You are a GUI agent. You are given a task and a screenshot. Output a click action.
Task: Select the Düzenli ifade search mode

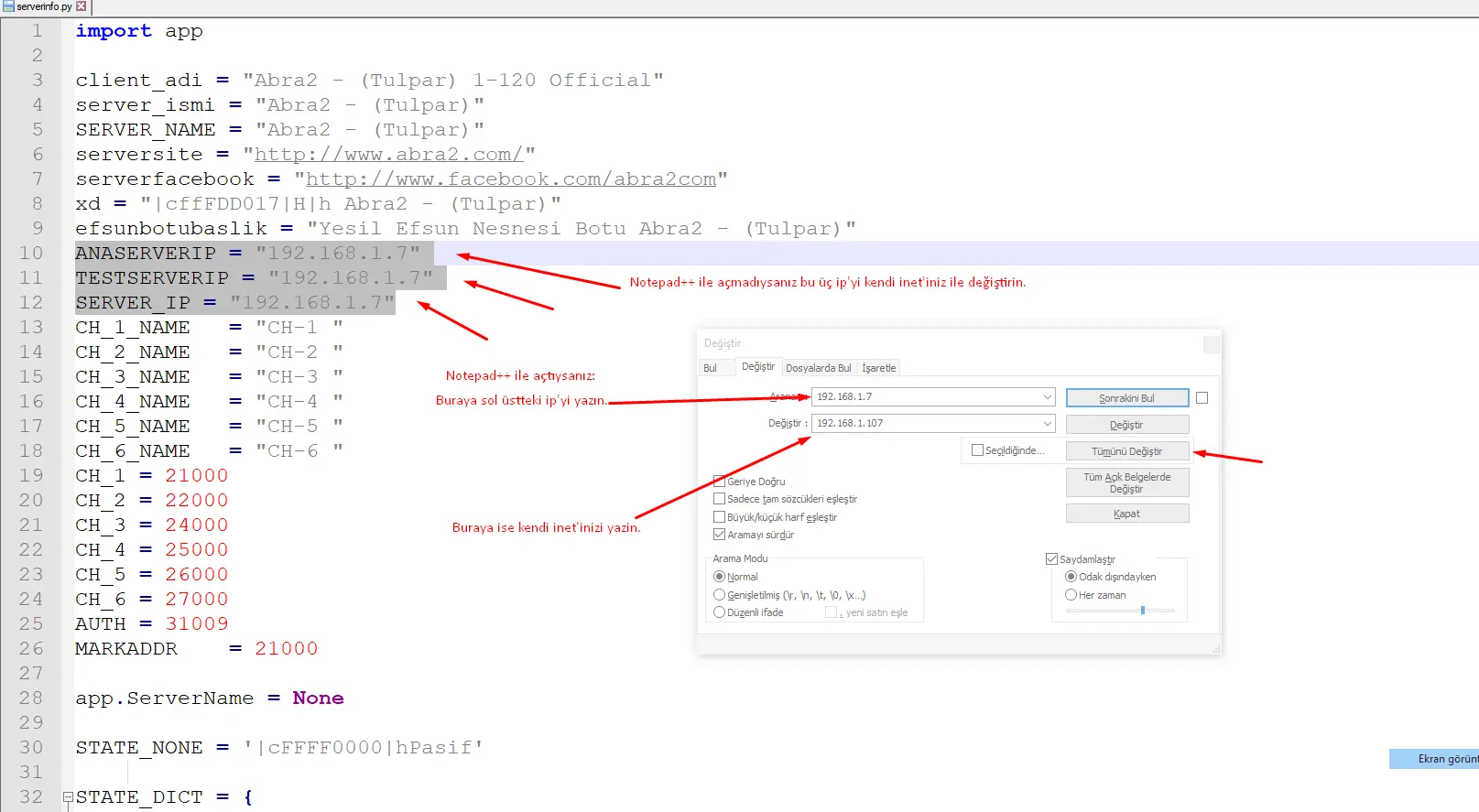719,612
